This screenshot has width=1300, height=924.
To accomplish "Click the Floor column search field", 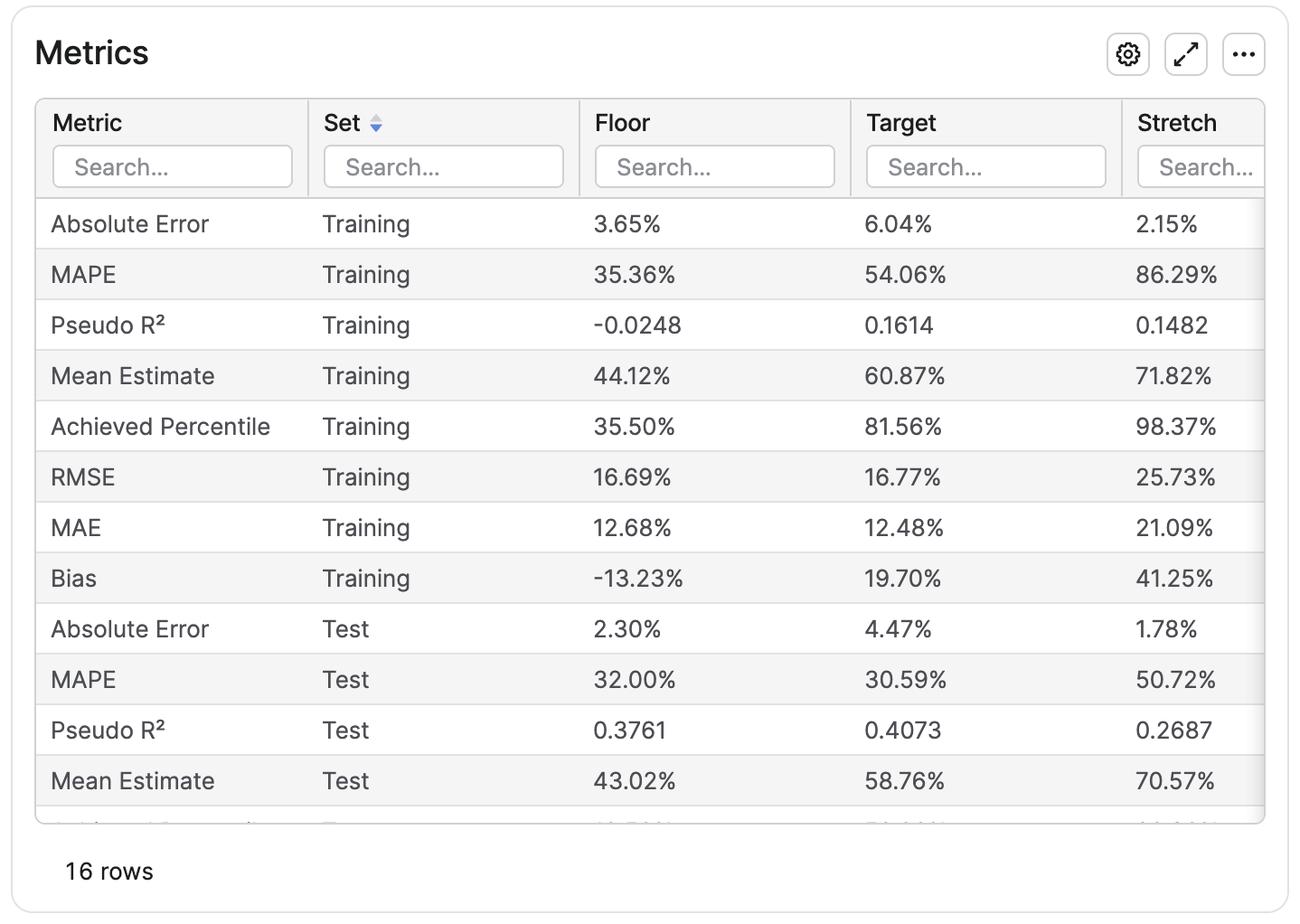I will (x=715, y=167).
